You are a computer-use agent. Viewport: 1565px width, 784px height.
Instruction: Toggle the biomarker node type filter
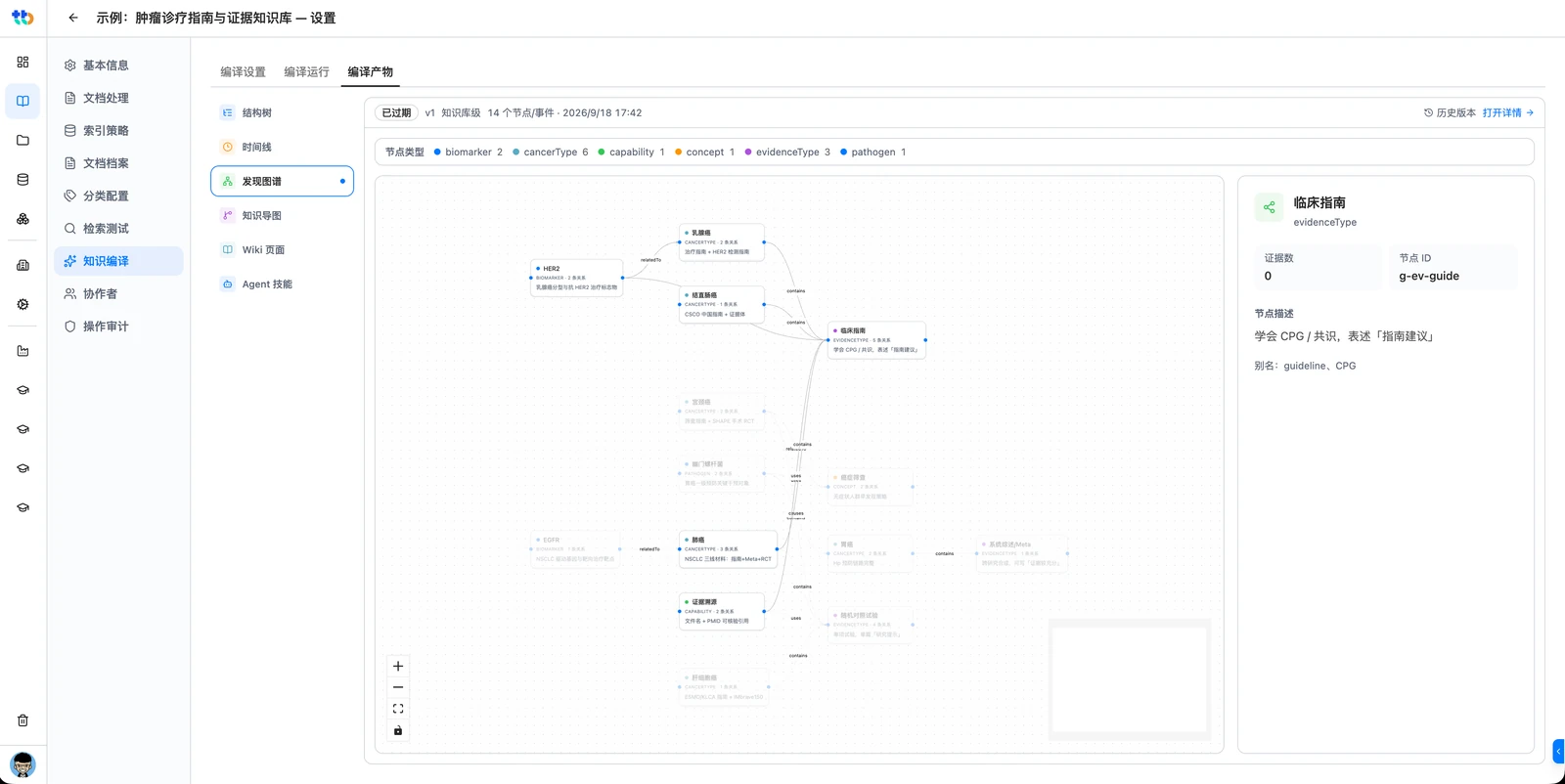[469, 152]
